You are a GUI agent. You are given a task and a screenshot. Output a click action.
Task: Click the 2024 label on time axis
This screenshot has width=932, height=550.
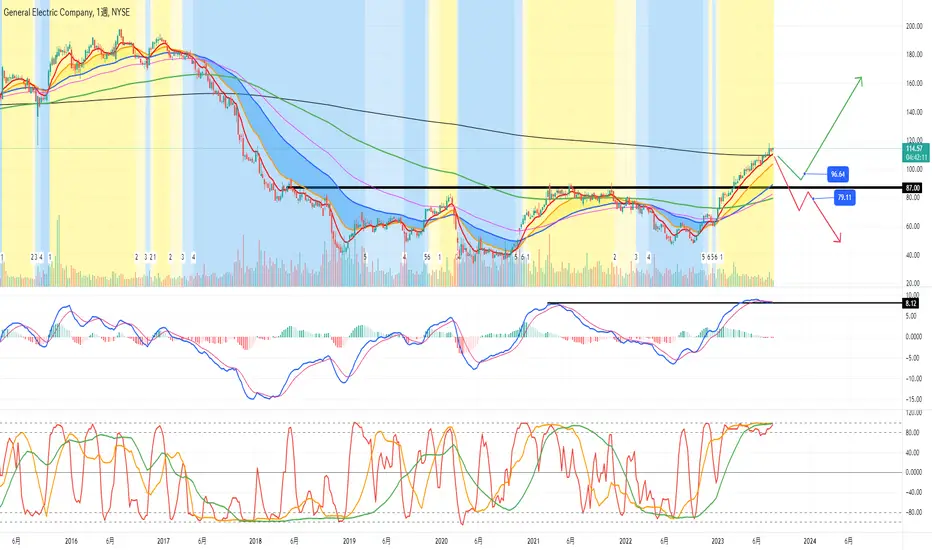[x=810, y=541]
